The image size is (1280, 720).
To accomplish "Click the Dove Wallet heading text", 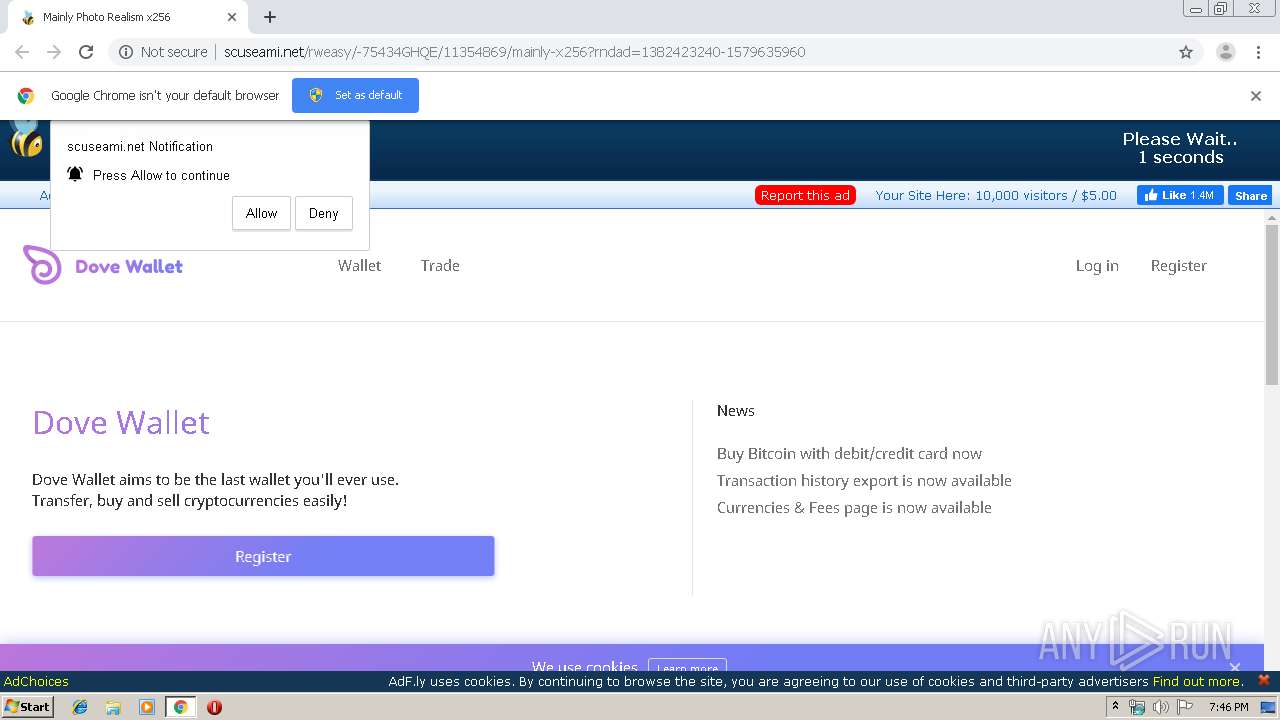I will coord(121,422).
